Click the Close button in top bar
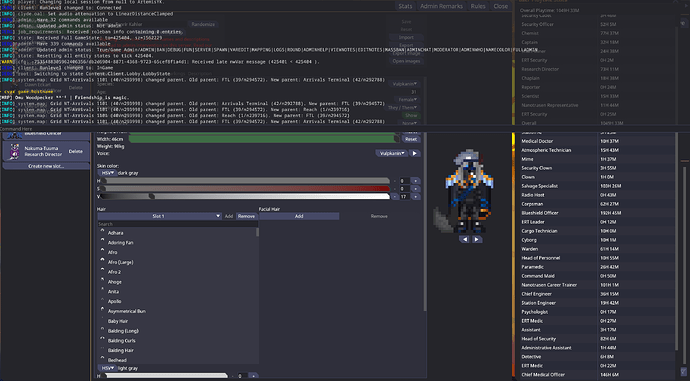The image size is (690, 381). coord(500,6)
